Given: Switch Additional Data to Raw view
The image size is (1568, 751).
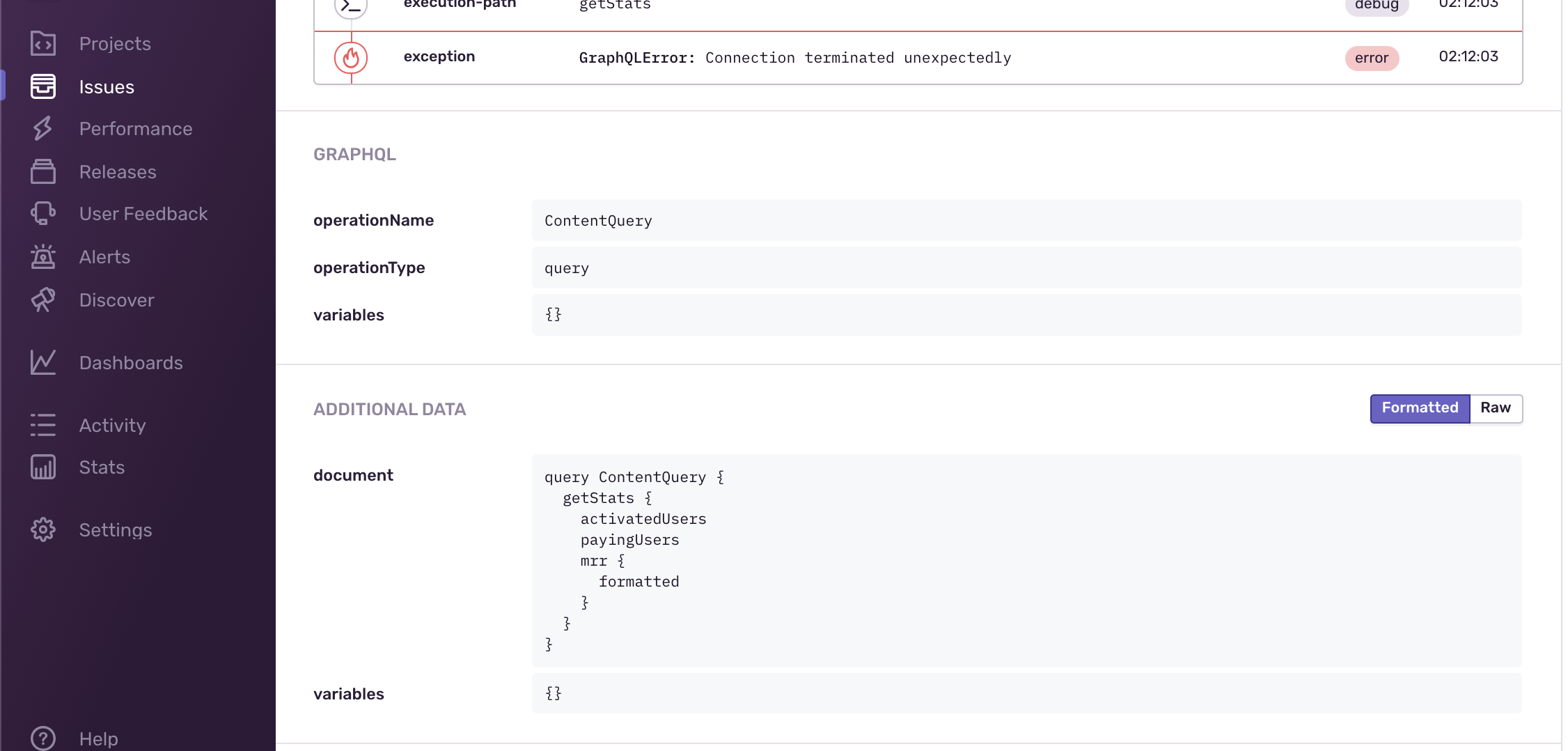Looking at the screenshot, I should 1495,408.
